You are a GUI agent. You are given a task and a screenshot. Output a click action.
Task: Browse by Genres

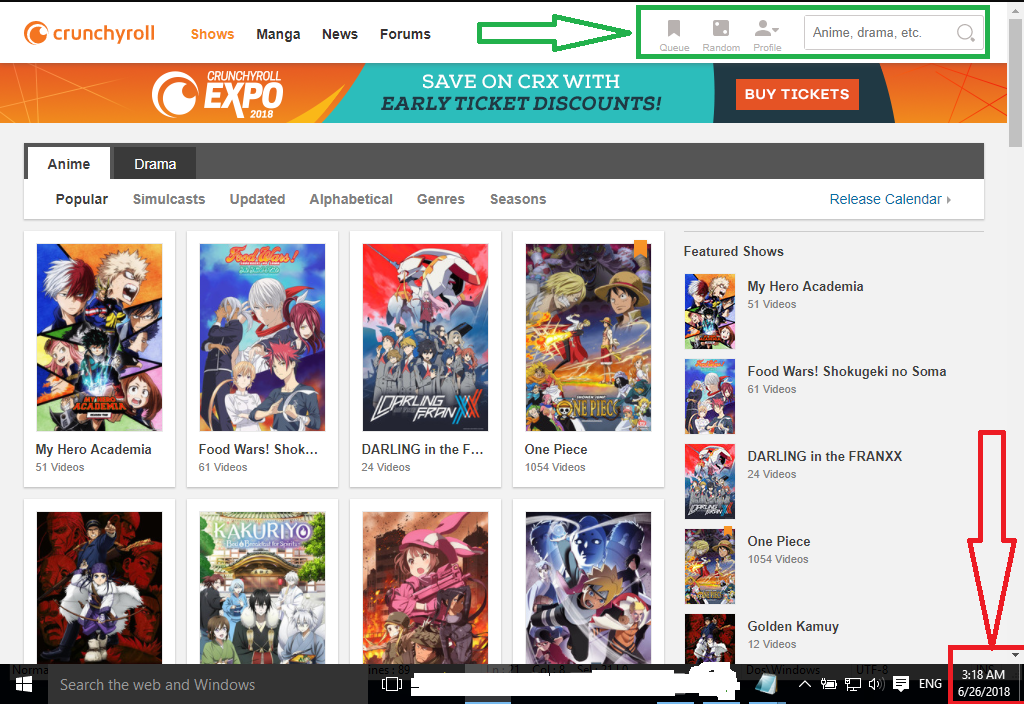(x=441, y=199)
